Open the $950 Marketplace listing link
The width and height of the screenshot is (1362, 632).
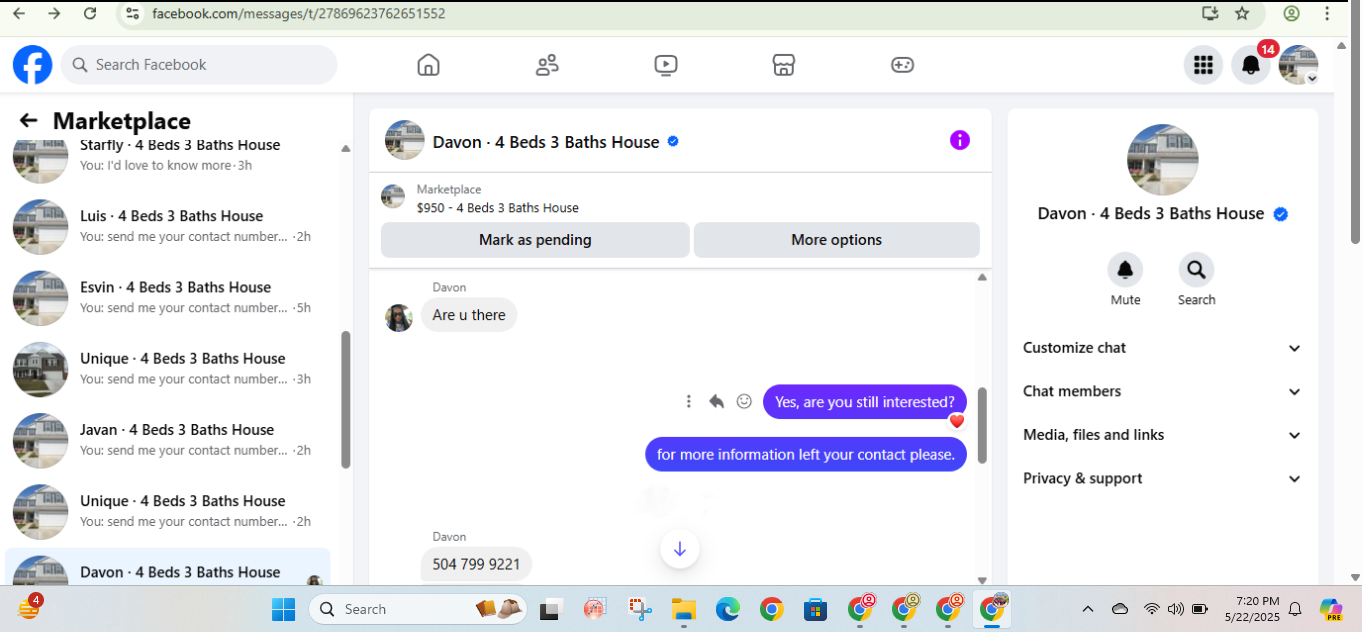498,208
